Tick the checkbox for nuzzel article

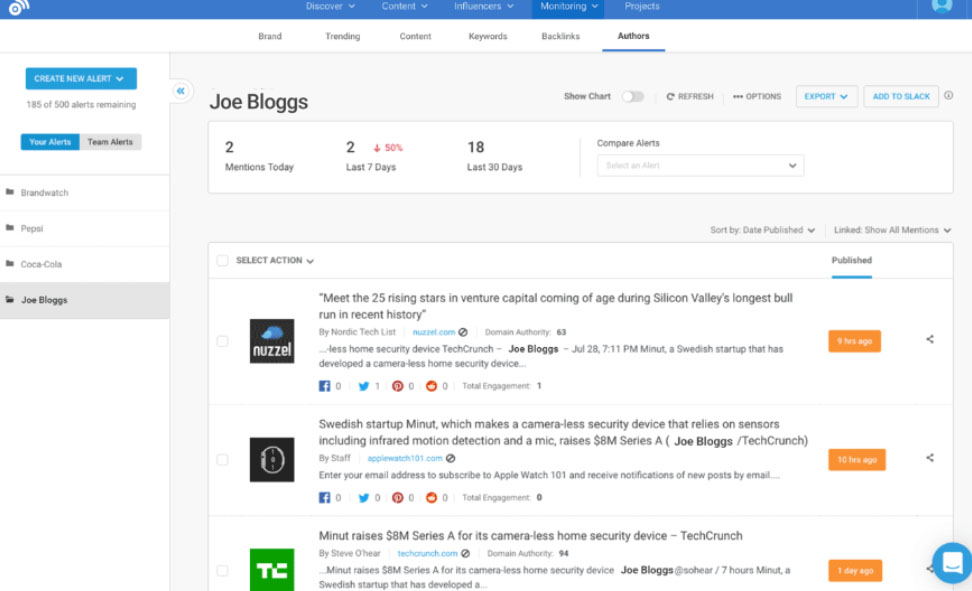(x=223, y=341)
